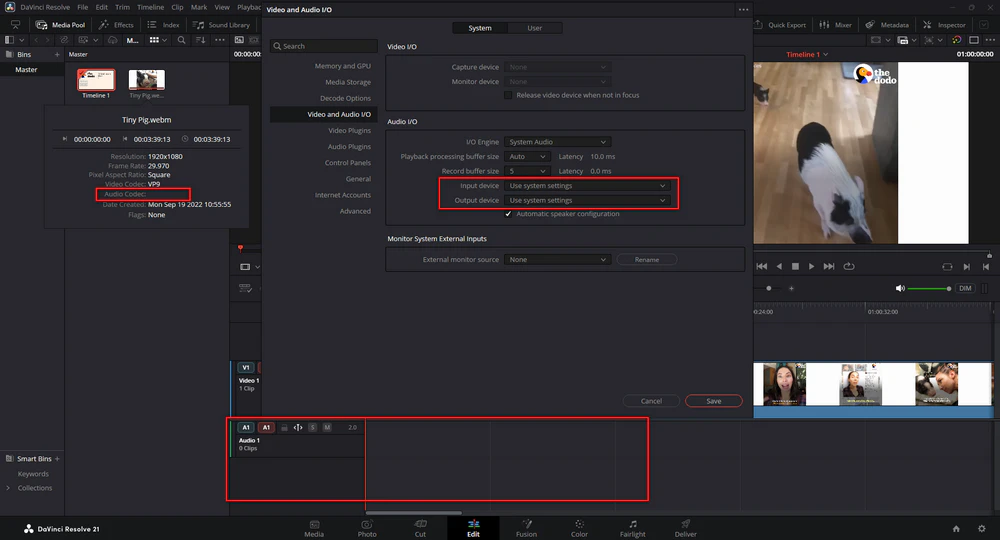Go to first frame in viewer
This screenshot has width=1000, height=540.
pos(761,266)
